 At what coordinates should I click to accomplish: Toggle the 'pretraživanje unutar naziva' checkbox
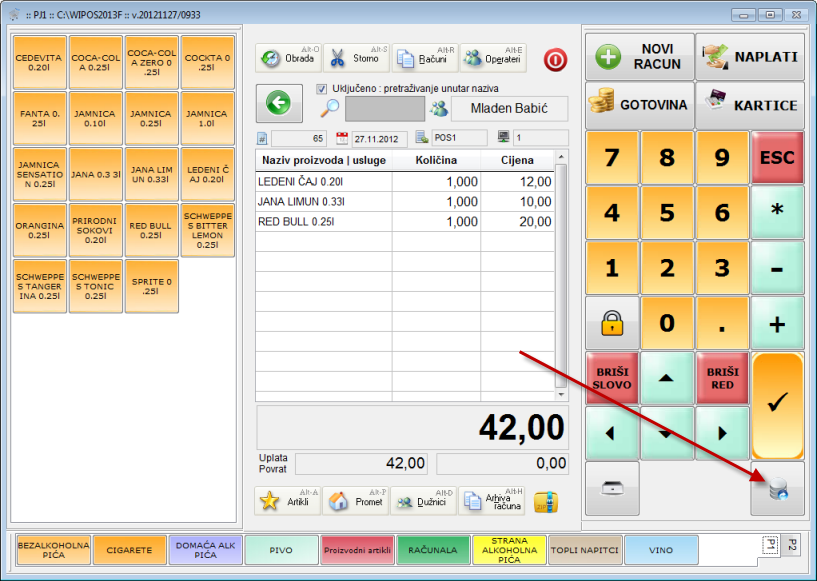pyautogui.click(x=322, y=89)
